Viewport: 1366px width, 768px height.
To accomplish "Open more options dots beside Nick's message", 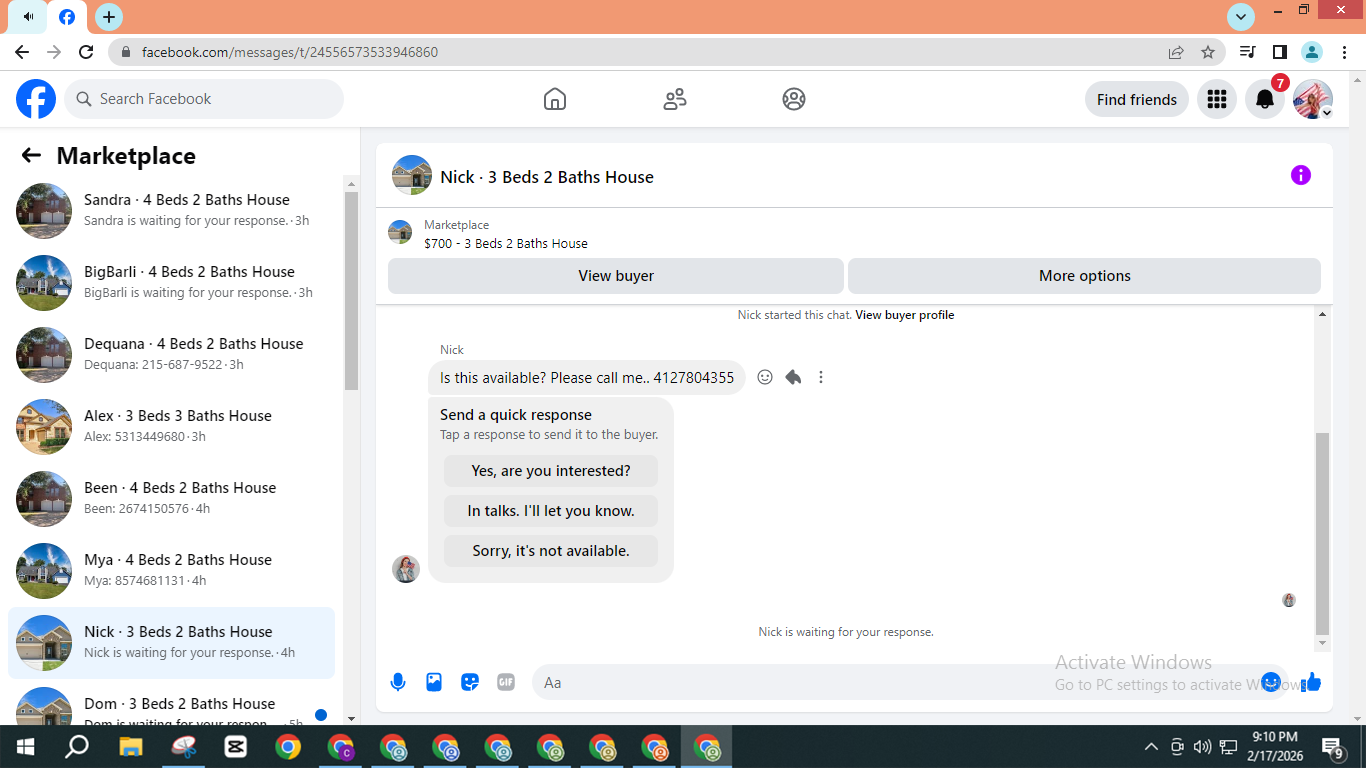I will coord(821,377).
